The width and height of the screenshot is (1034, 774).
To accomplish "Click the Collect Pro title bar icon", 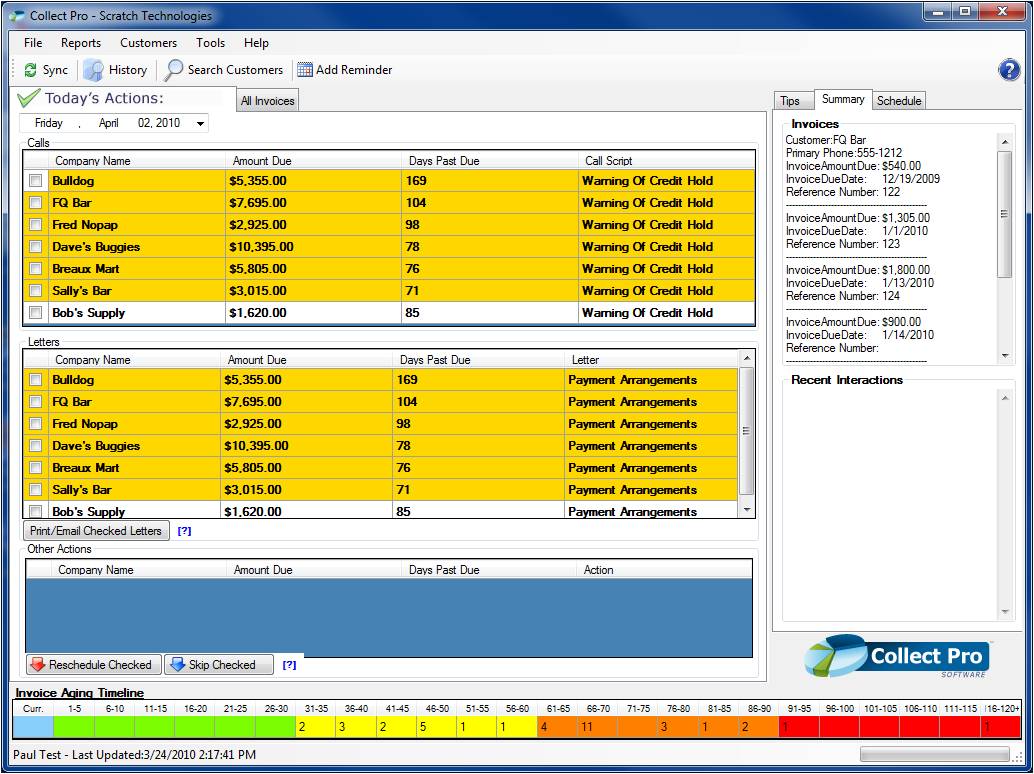I will point(18,16).
